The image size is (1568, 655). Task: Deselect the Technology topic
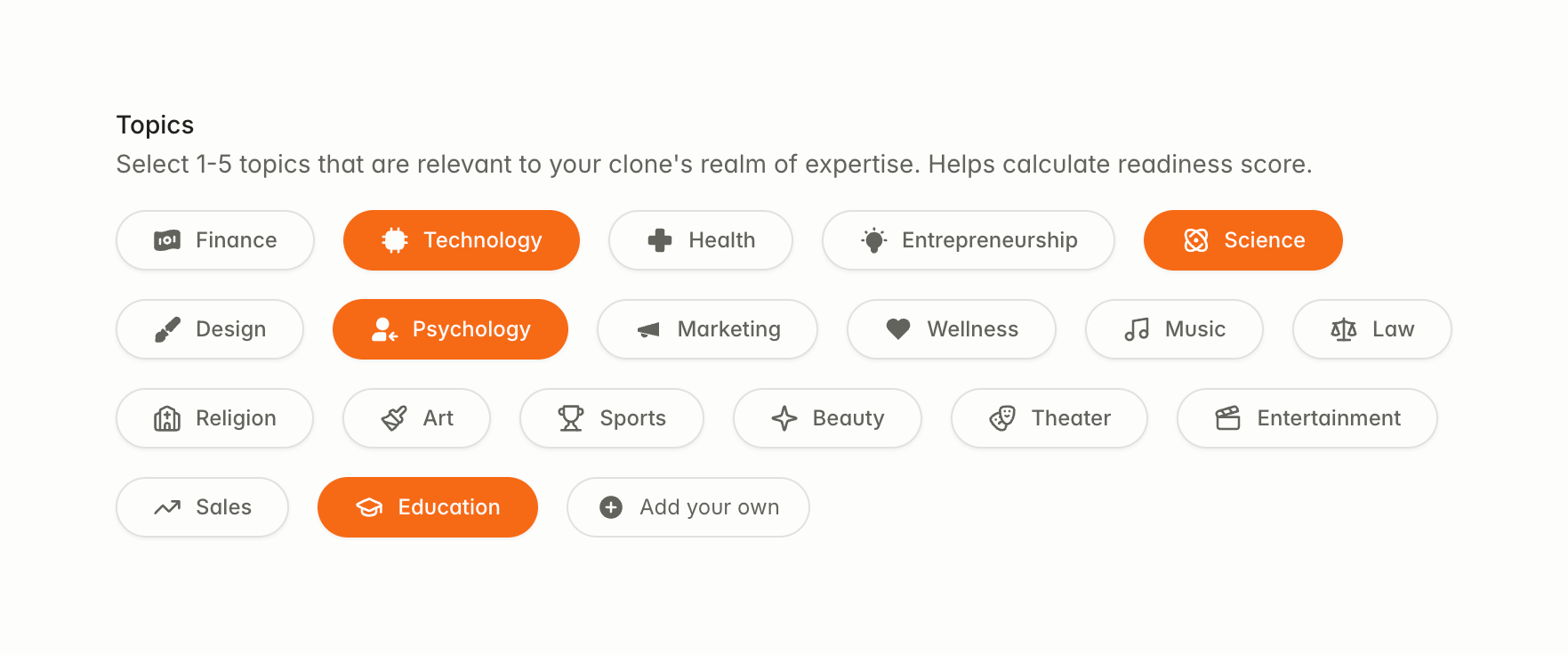461,240
